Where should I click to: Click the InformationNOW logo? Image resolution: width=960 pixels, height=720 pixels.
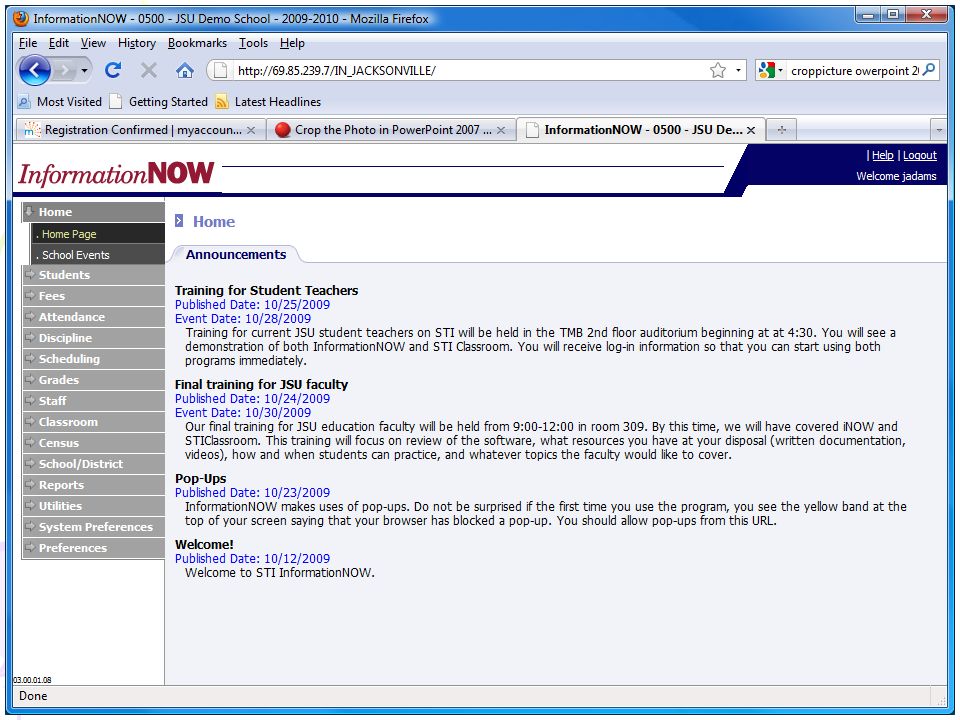click(x=116, y=174)
